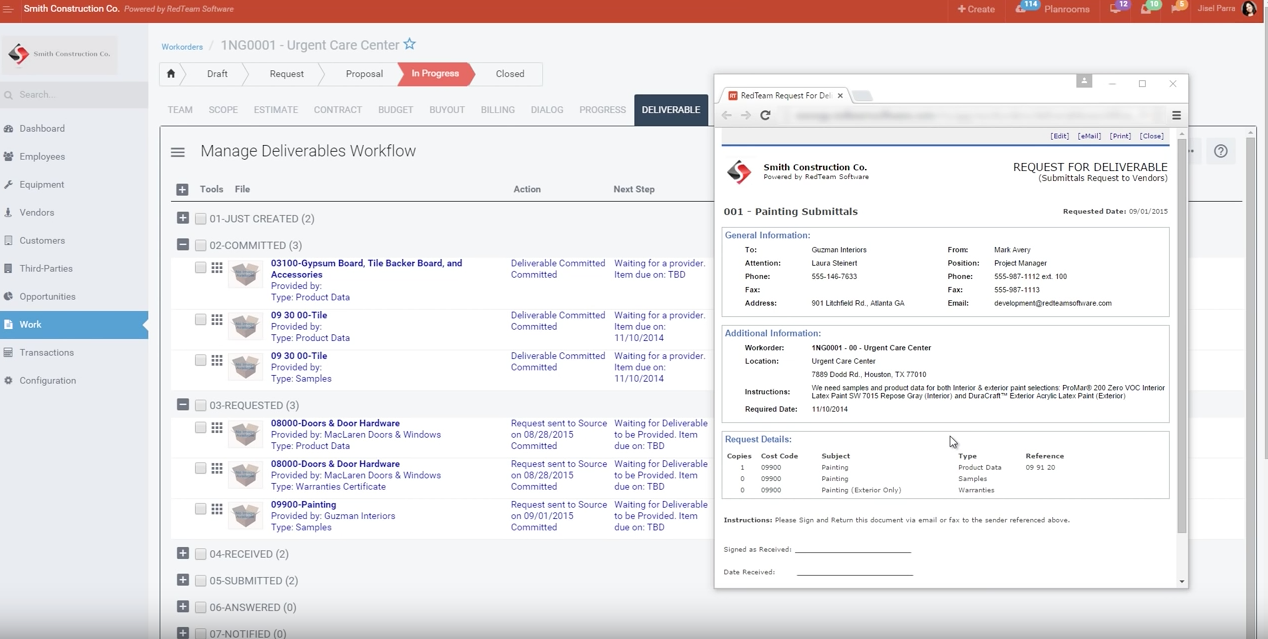Reload the popup browser page
The image size is (1268, 639).
(x=765, y=115)
